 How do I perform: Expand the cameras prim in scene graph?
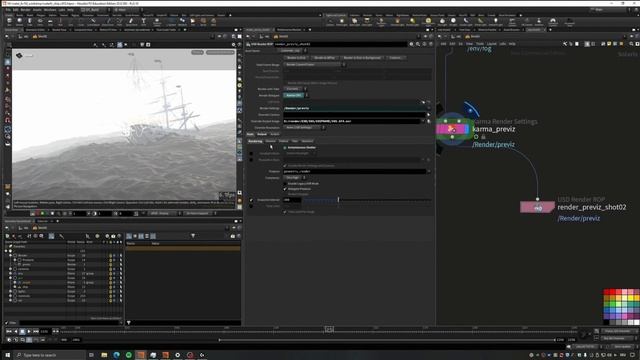[11, 269]
